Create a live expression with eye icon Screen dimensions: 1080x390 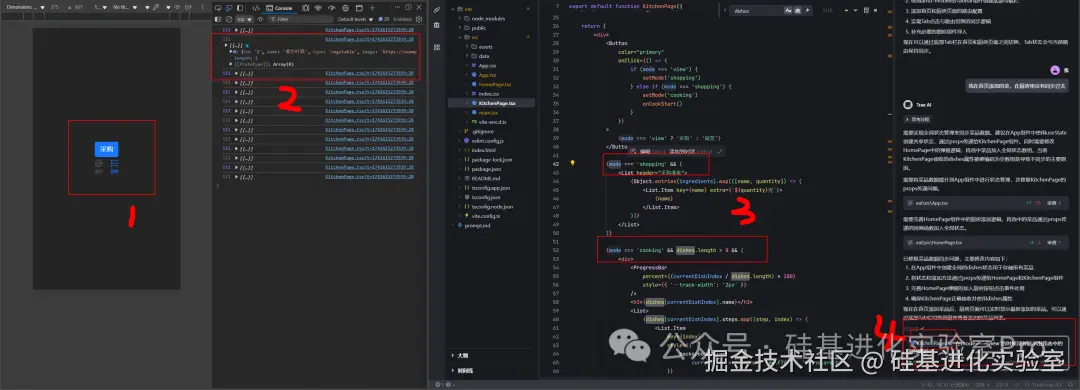pyautogui.click(x=260, y=19)
